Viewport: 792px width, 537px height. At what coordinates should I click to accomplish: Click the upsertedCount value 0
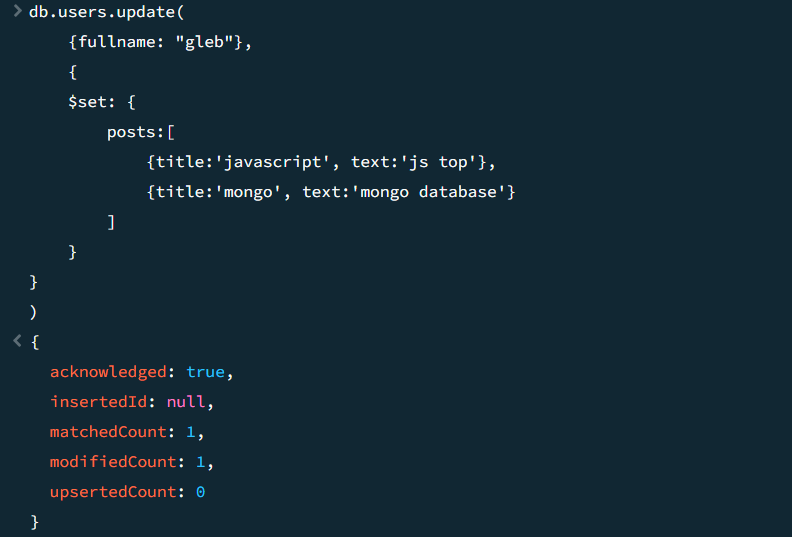[x=201, y=492]
